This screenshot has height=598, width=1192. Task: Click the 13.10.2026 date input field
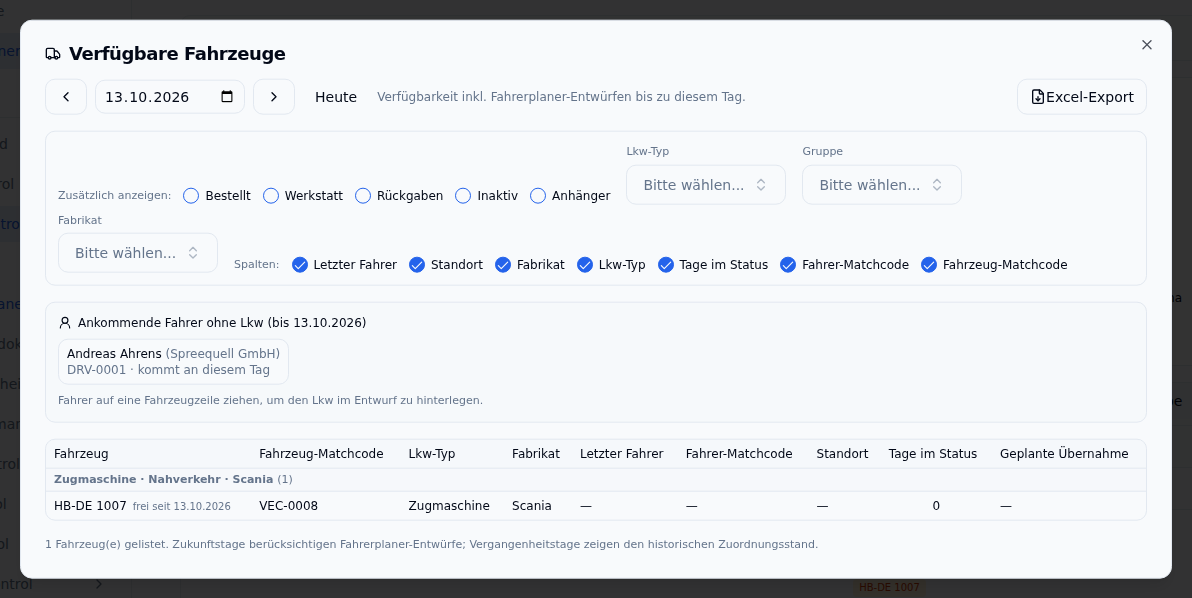click(170, 97)
